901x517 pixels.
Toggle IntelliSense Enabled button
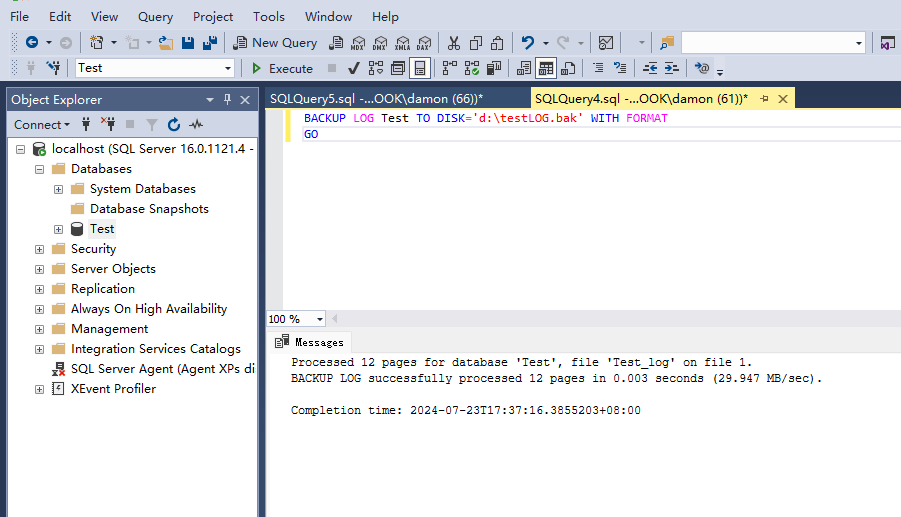(420, 68)
